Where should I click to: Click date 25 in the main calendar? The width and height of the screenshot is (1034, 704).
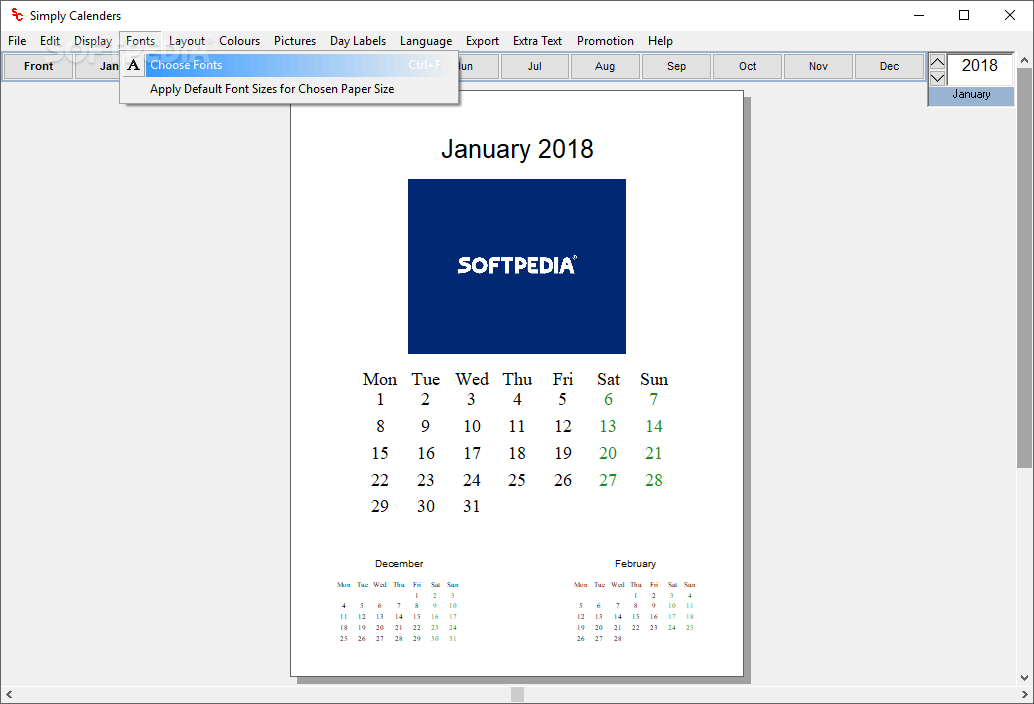516,481
